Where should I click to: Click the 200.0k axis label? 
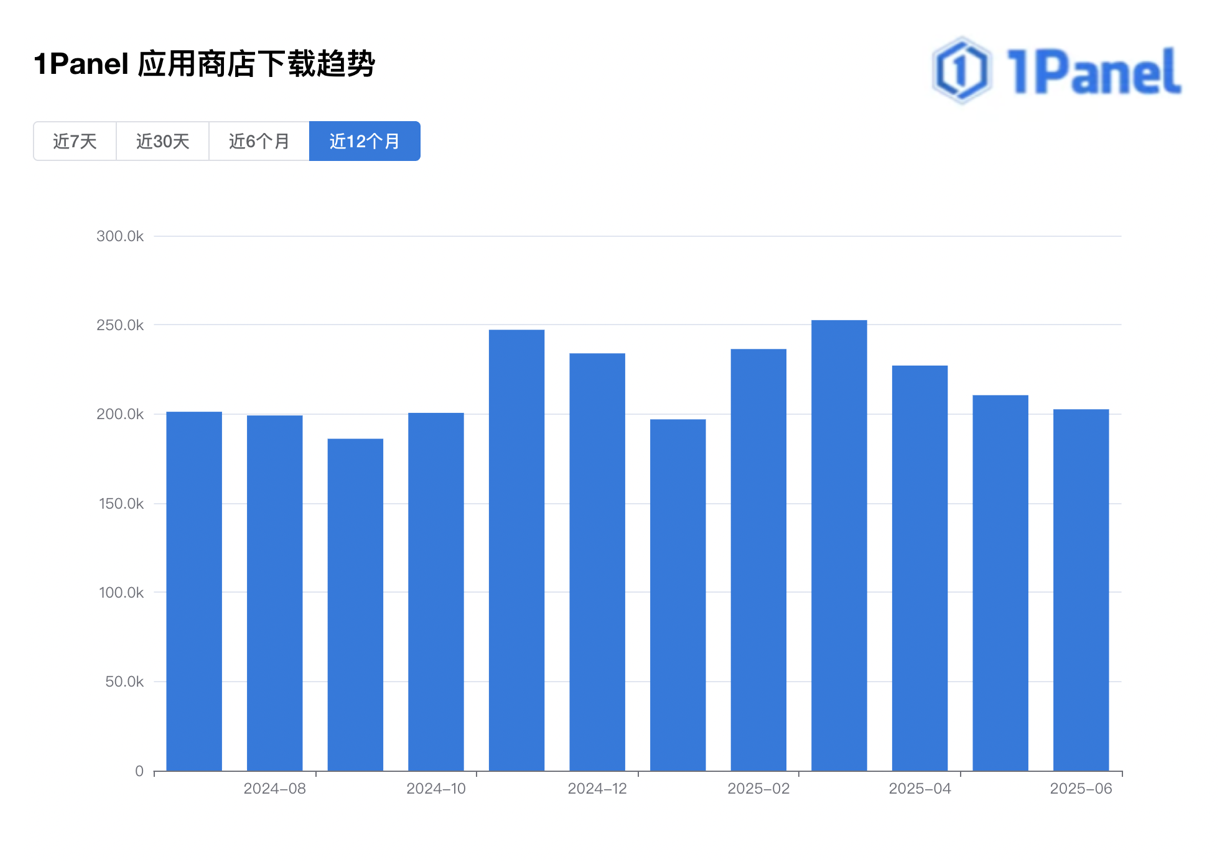coord(120,414)
